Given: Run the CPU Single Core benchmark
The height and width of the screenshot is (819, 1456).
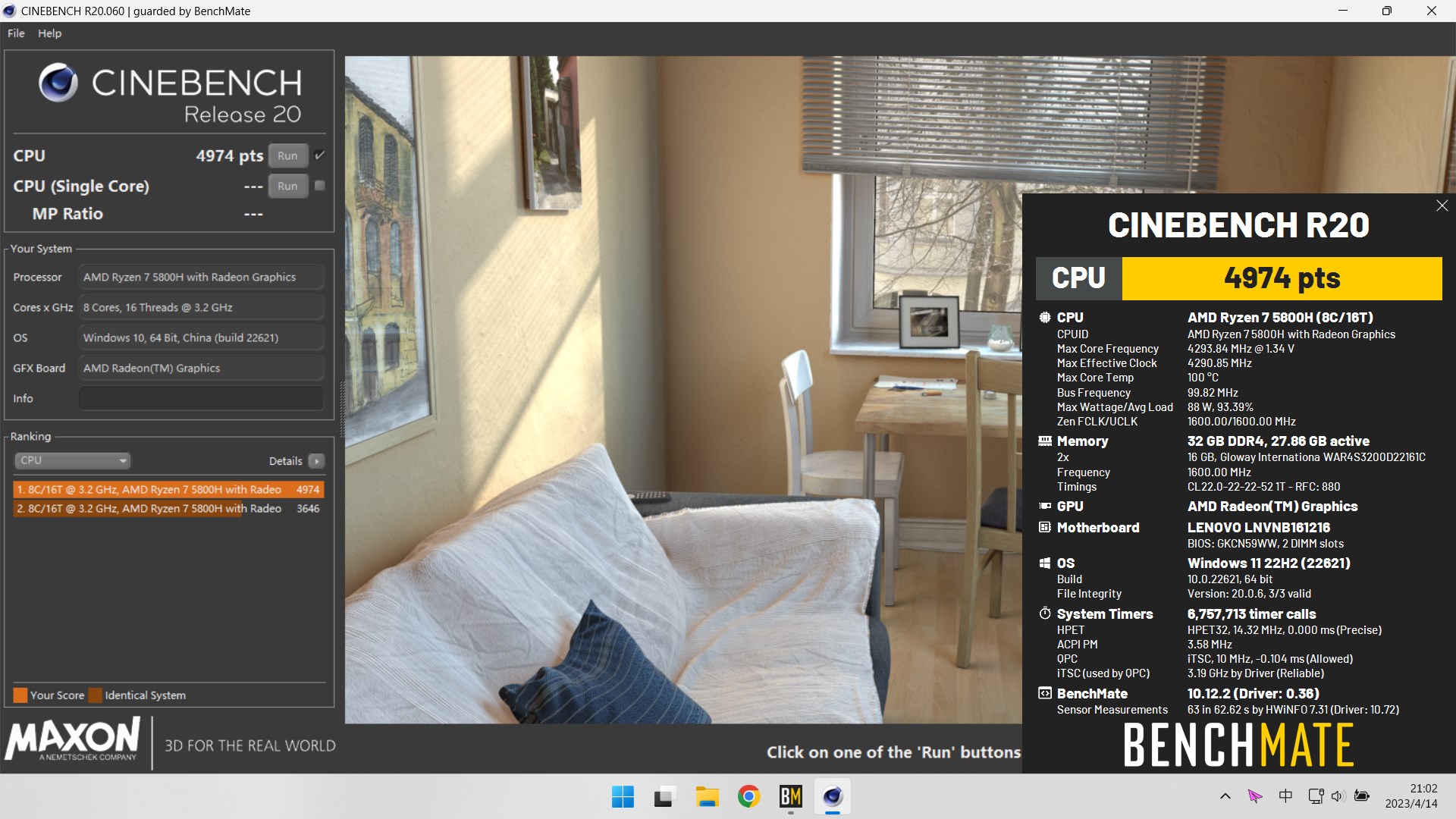Looking at the screenshot, I should (x=287, y=186).
